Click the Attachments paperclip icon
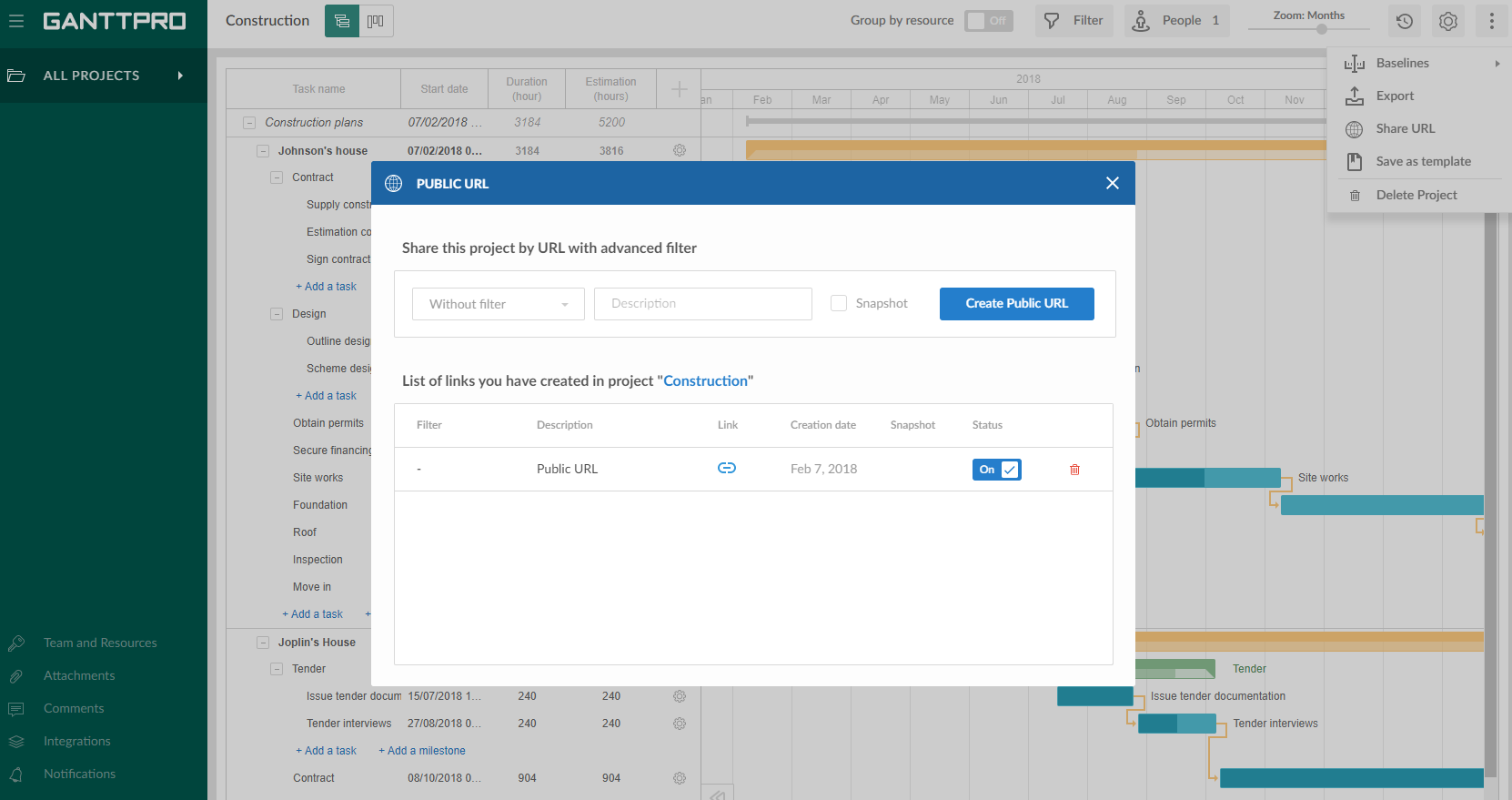 (x=15, y=676)
